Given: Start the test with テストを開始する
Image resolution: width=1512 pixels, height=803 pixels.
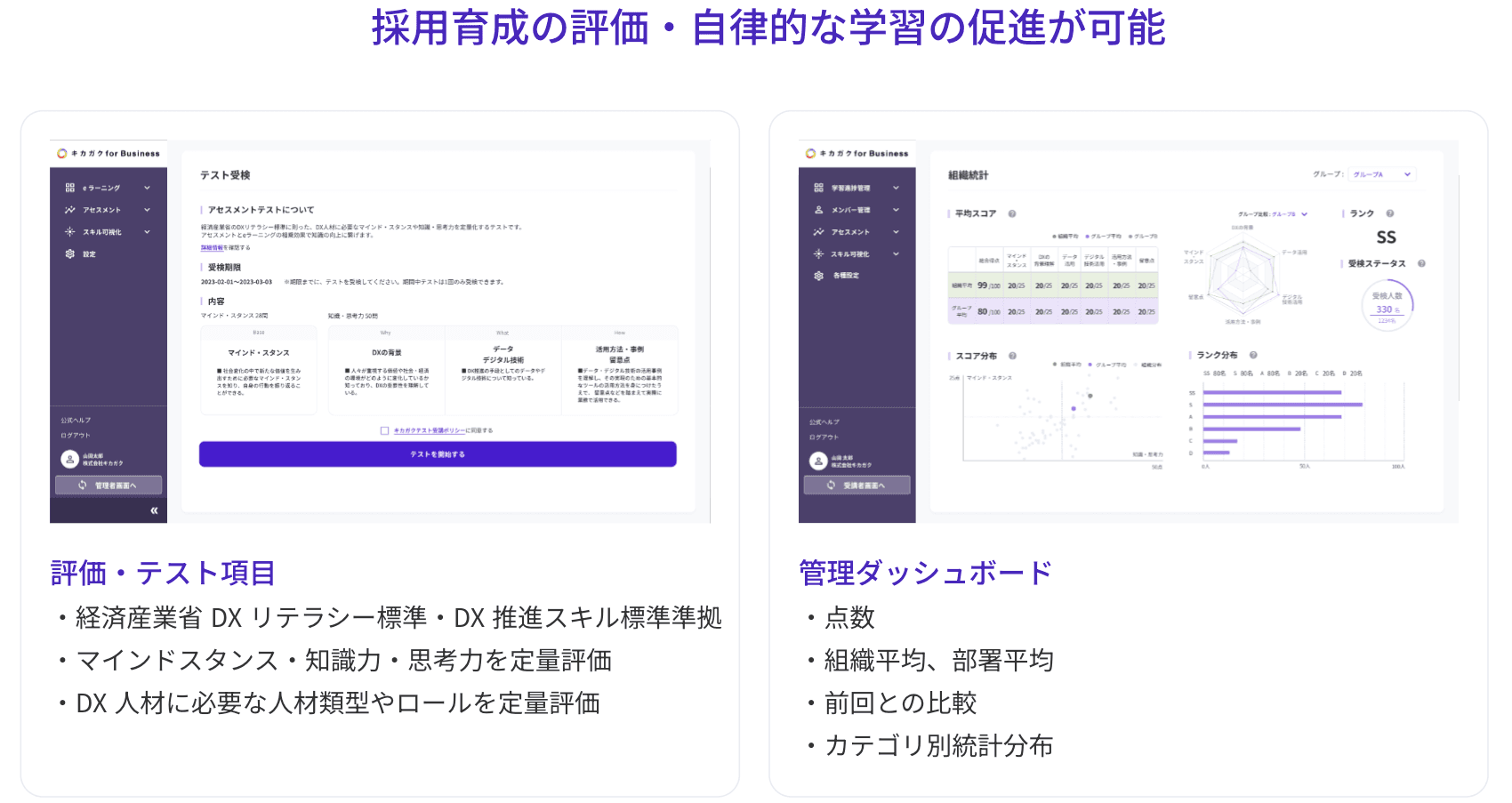Looking at the screenshot, I should click(x=438, y=454).
